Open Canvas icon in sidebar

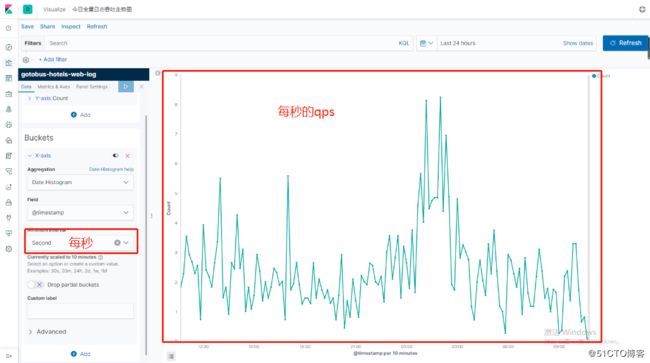coord(9,94)
